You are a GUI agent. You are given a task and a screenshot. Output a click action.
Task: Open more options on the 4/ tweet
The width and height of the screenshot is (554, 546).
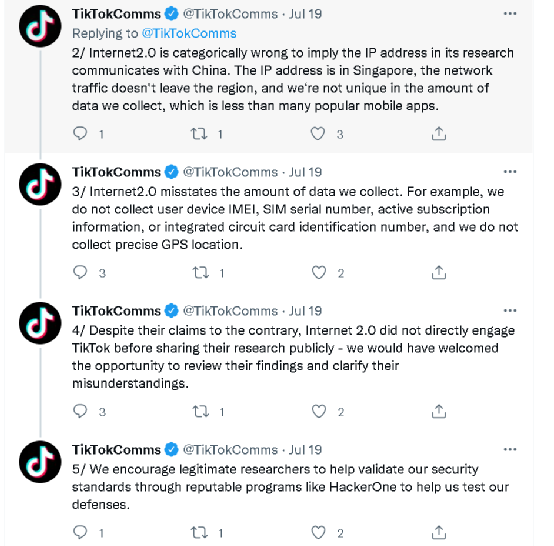510,310
